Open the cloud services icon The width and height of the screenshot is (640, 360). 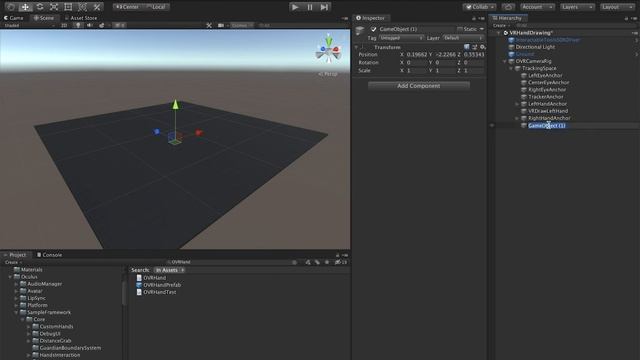pos(508,7)
